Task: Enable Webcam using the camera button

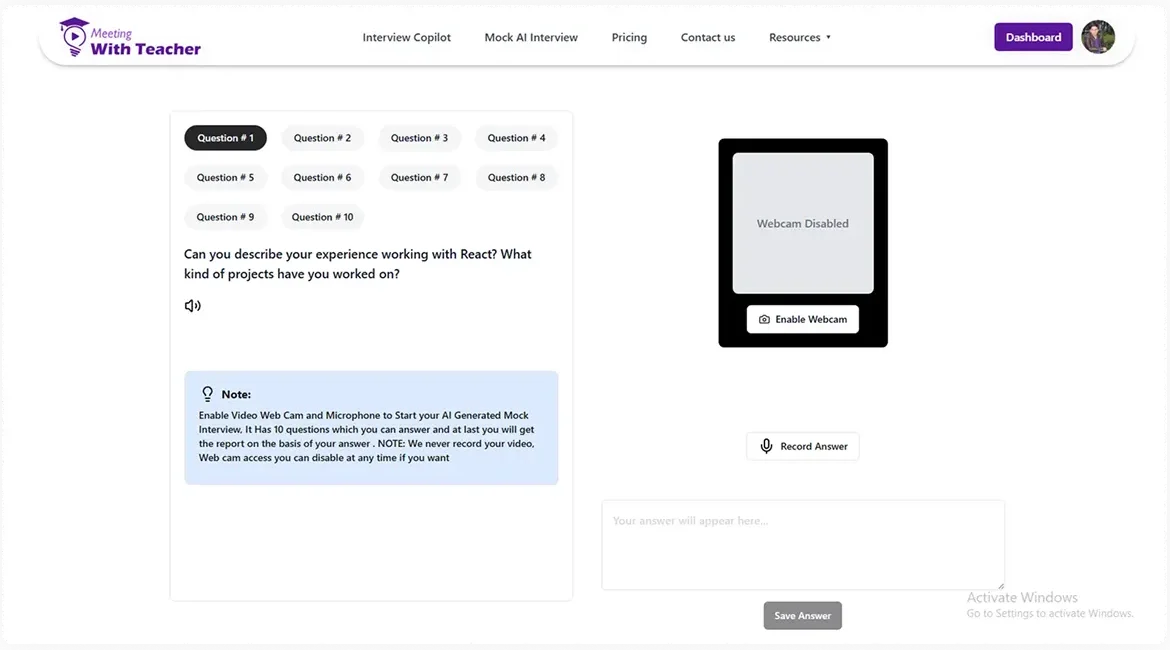Action: [x=802, y=319]
